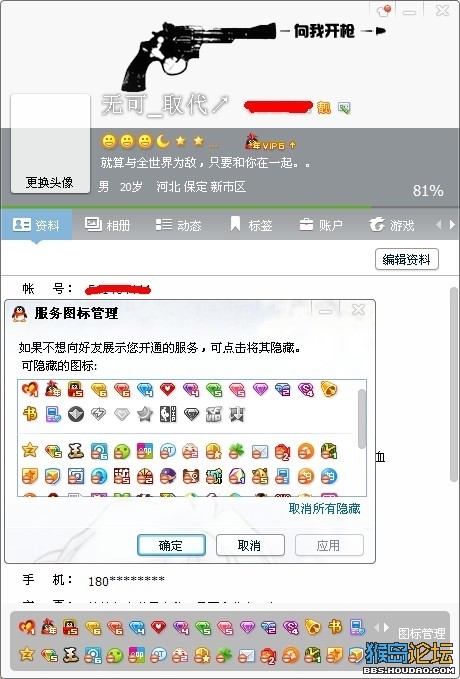Click the service icon list scrollbar
This screenshot has width=460, height=679.
362,418
